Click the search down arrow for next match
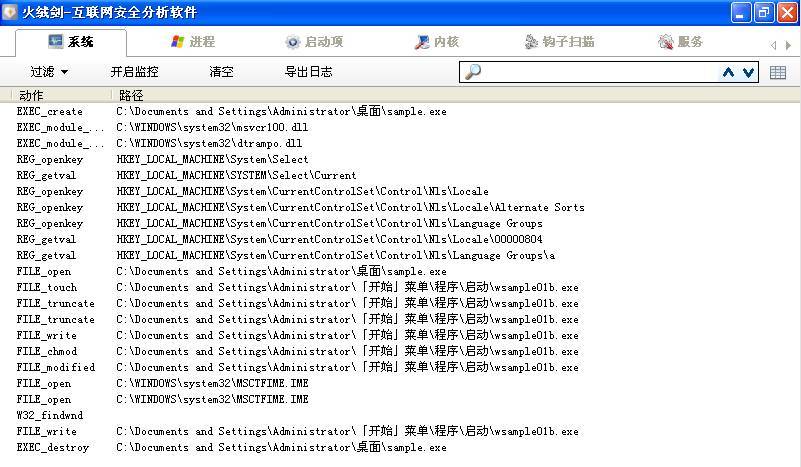801x467 pixels. [748, 72]
